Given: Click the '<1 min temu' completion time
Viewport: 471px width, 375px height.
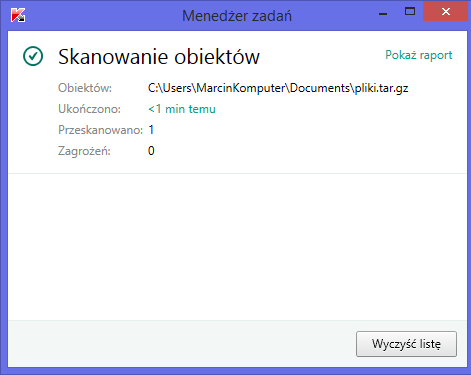Looking at the screenshot, I should tap(182, 109).
